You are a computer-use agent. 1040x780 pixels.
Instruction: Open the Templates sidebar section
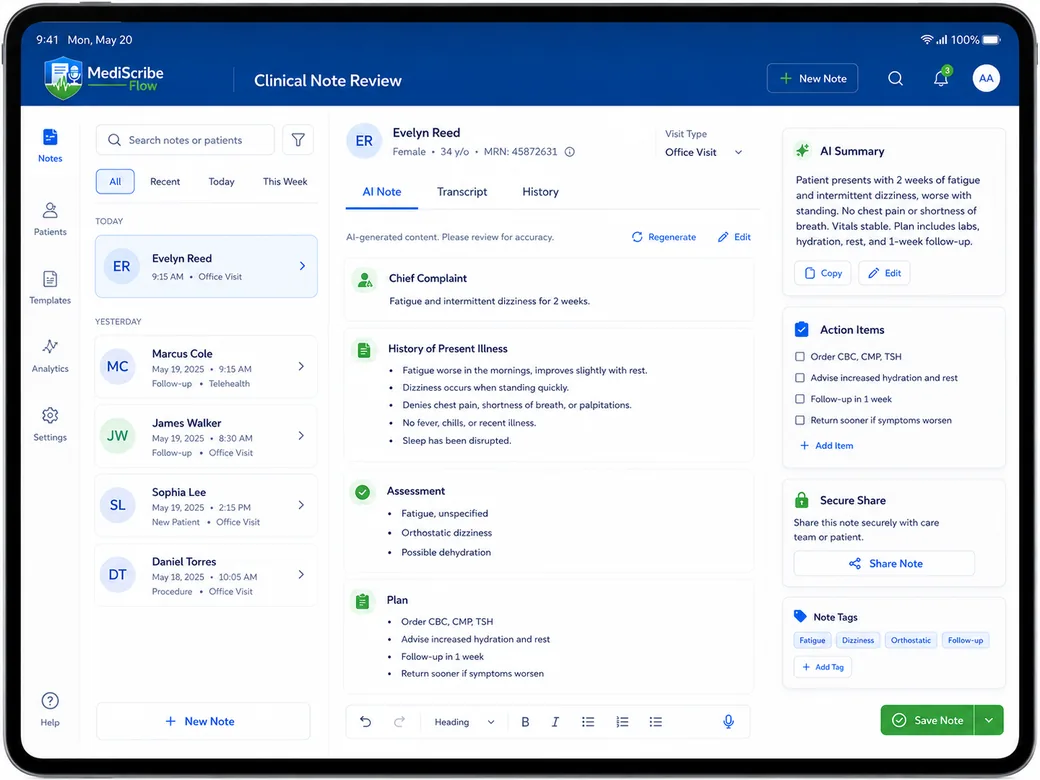50,287
